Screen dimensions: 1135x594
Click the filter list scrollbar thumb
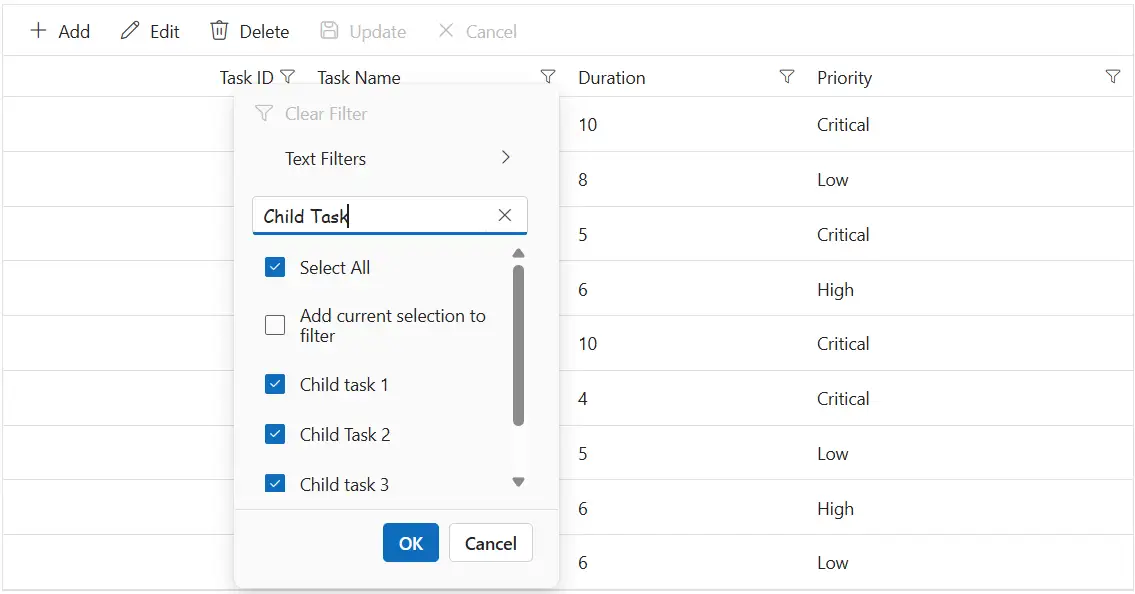pyautogui.click(x=518, y=345)
